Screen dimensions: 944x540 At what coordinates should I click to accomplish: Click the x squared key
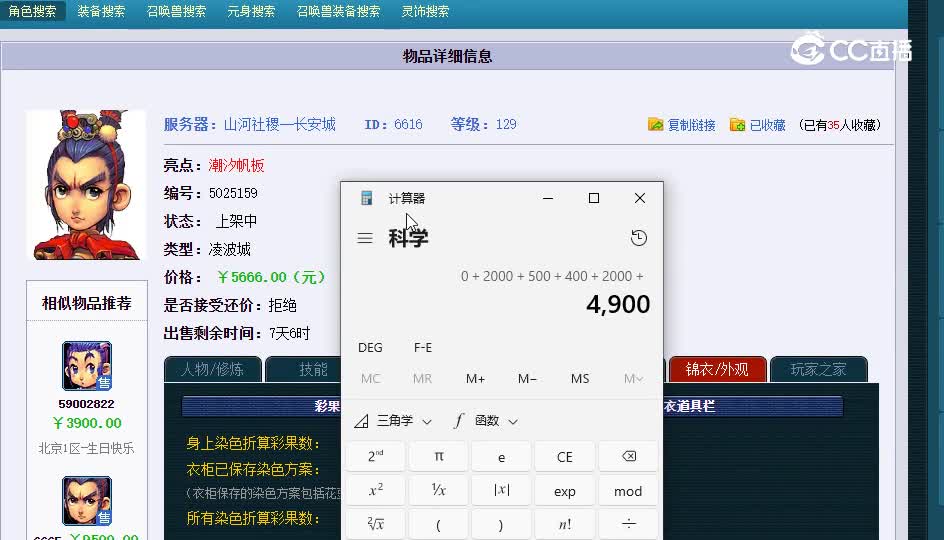pos(375,490)
